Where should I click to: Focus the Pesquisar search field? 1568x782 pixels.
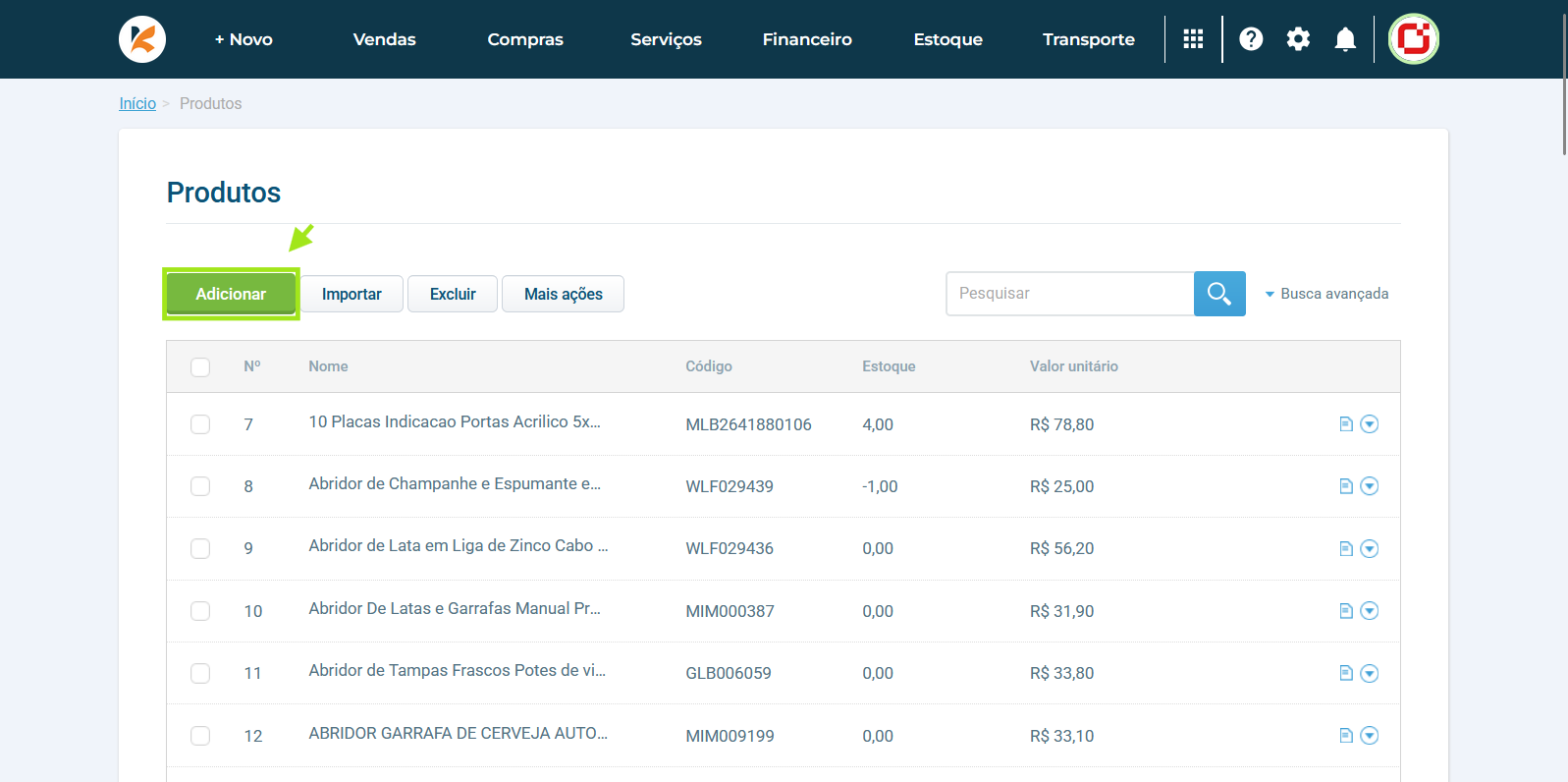tap(1070, 294)
